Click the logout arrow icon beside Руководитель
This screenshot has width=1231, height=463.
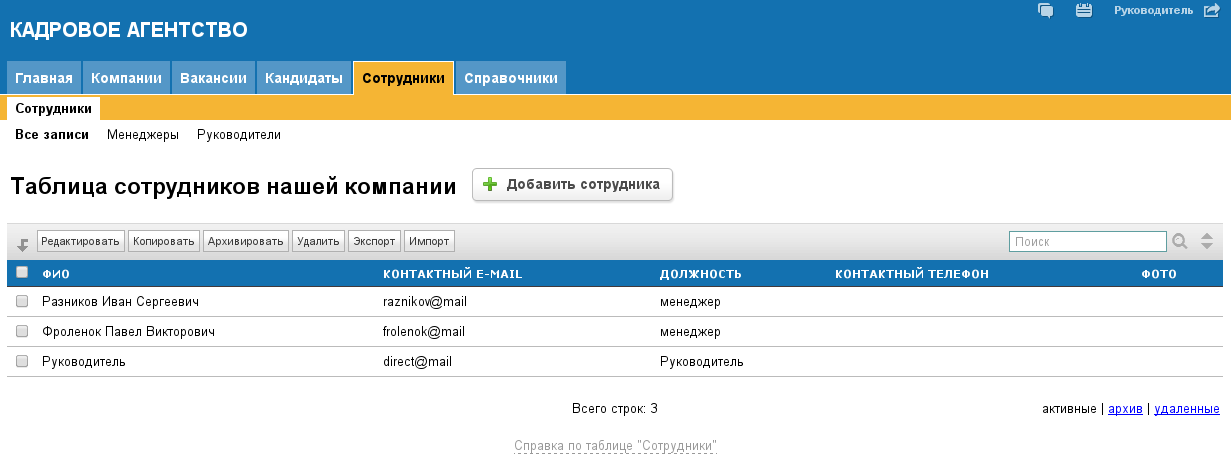[1210, 11]
